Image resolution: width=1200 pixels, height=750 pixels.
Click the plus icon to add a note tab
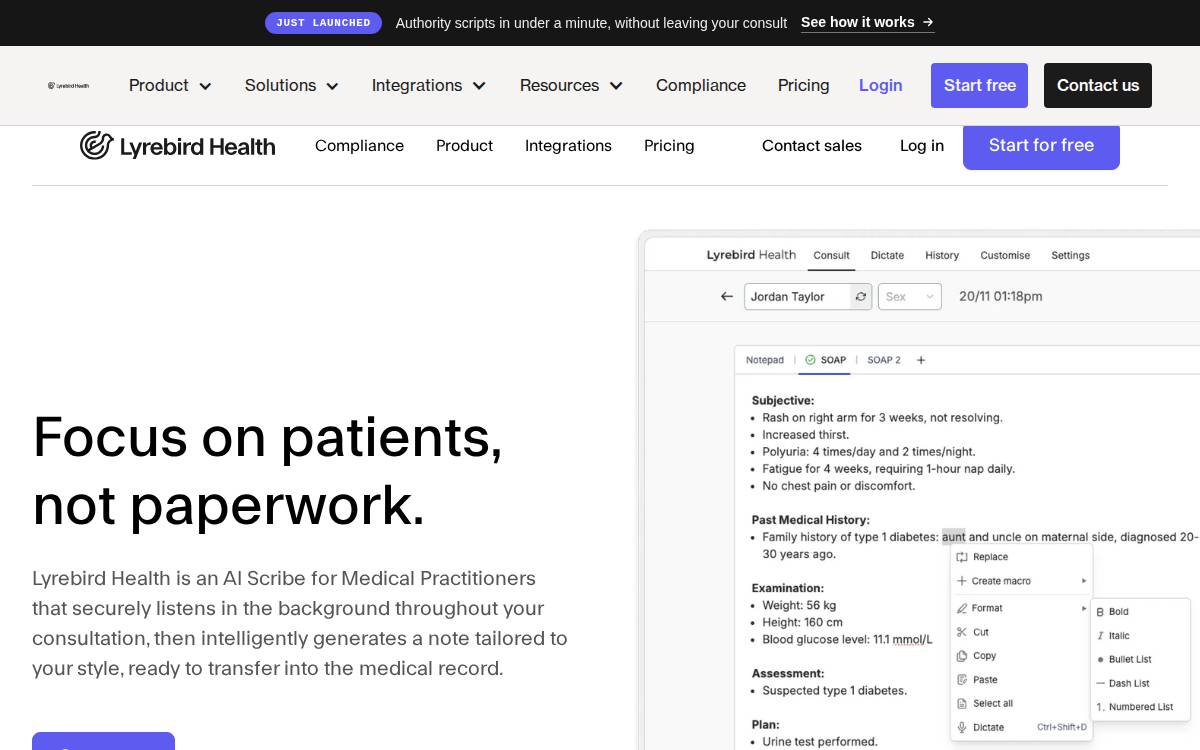tap(921, 360)
